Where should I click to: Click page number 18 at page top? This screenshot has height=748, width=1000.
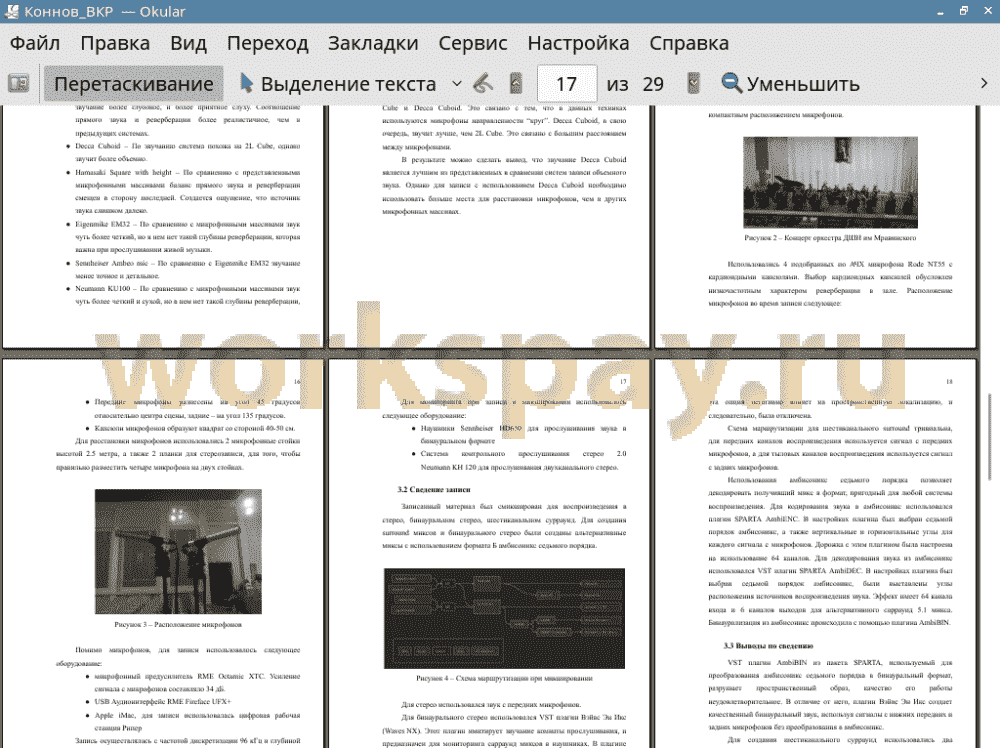point(949,381)
